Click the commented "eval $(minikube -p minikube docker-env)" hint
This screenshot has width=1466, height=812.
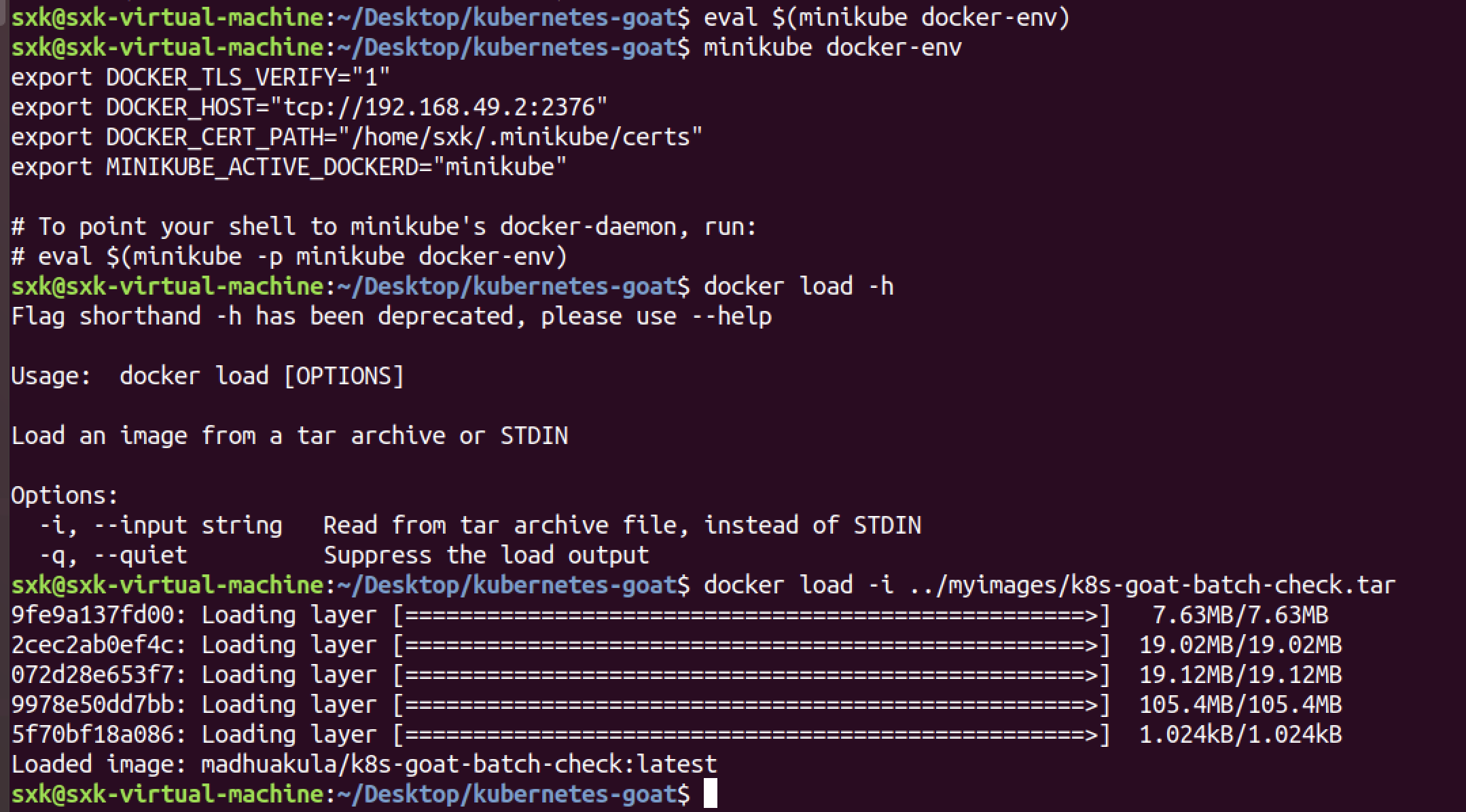click(x=302, y=257)
